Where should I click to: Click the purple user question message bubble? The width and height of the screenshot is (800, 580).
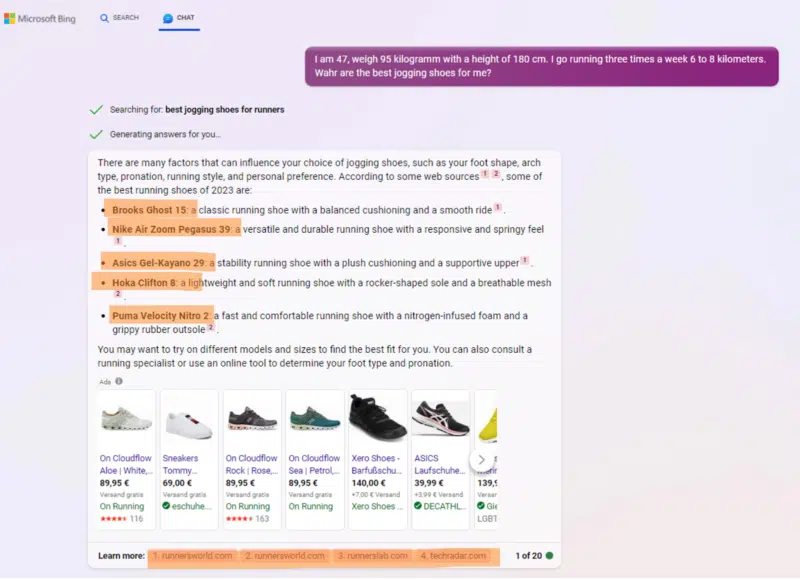[x=542, y=66]
